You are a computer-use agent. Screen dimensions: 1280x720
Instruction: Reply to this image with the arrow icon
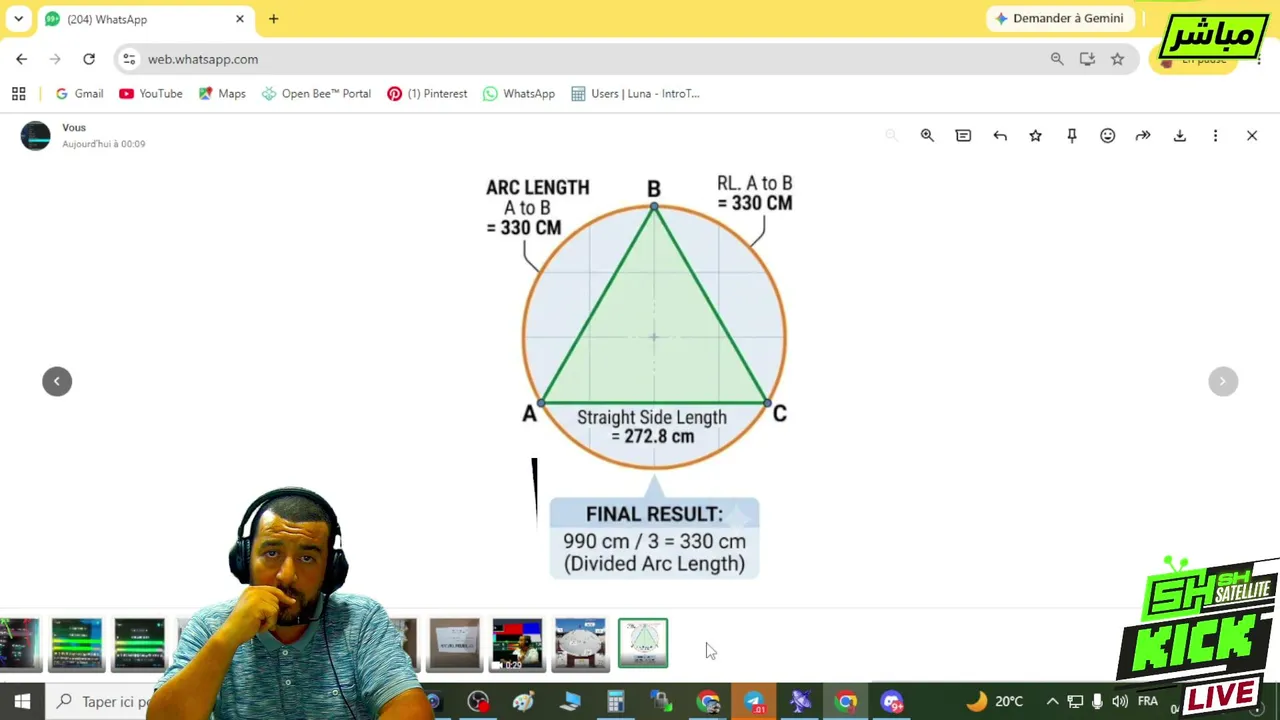point(1000,136)
